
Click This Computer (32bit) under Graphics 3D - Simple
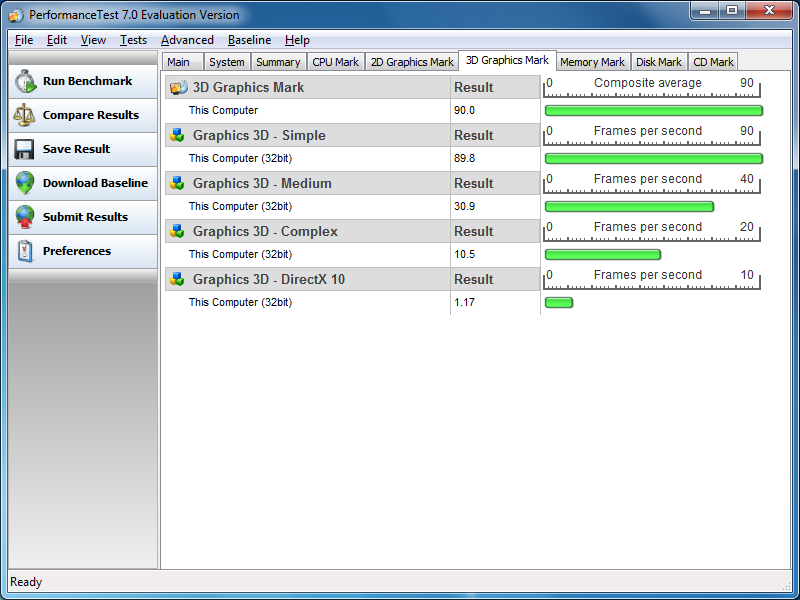click(240, 159)
